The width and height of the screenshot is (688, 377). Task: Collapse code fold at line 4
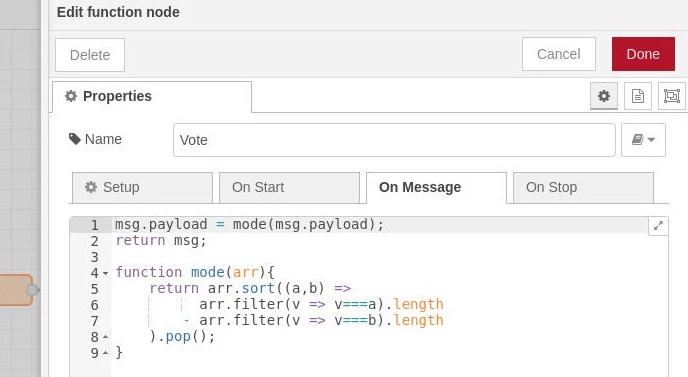pos(106,273)
